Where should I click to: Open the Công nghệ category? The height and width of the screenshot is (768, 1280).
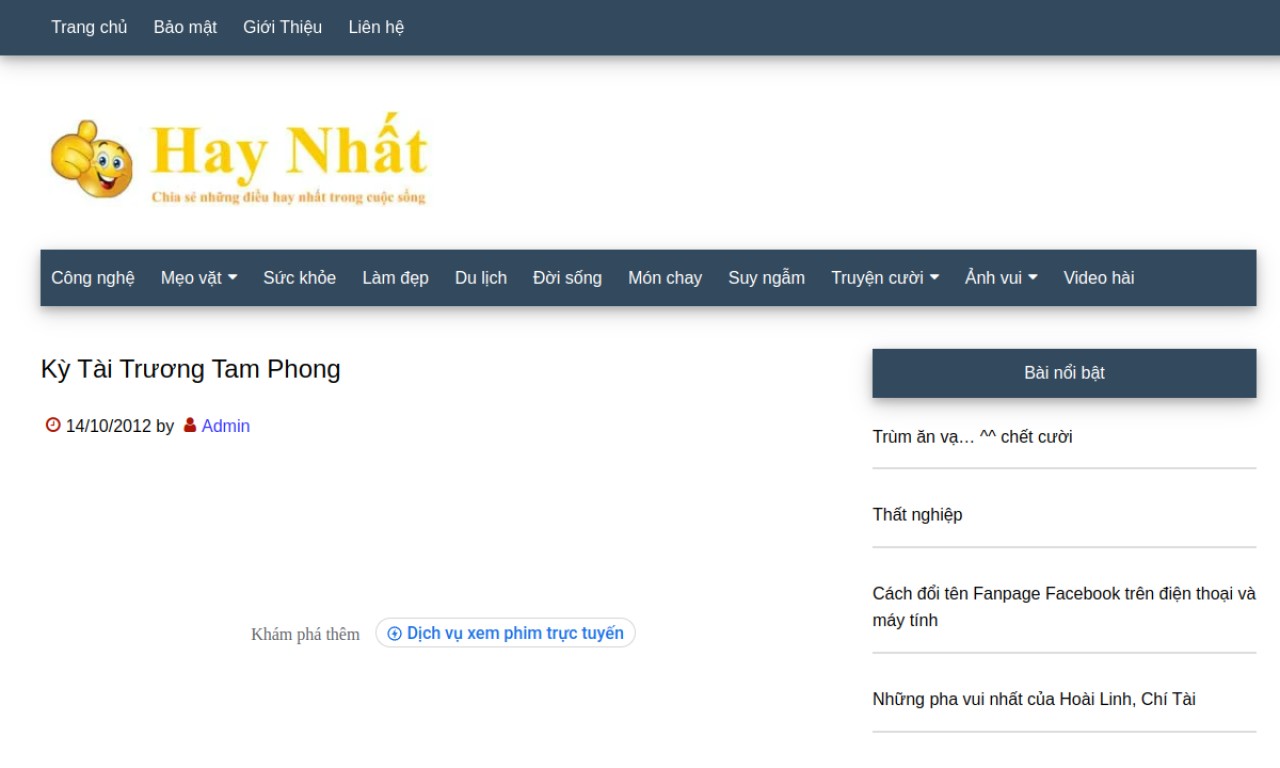tap(93, 278)
